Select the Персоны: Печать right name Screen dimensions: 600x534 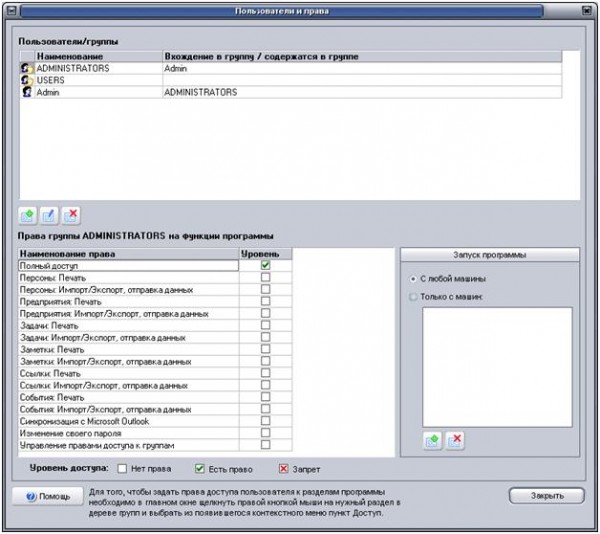(53, 278)
